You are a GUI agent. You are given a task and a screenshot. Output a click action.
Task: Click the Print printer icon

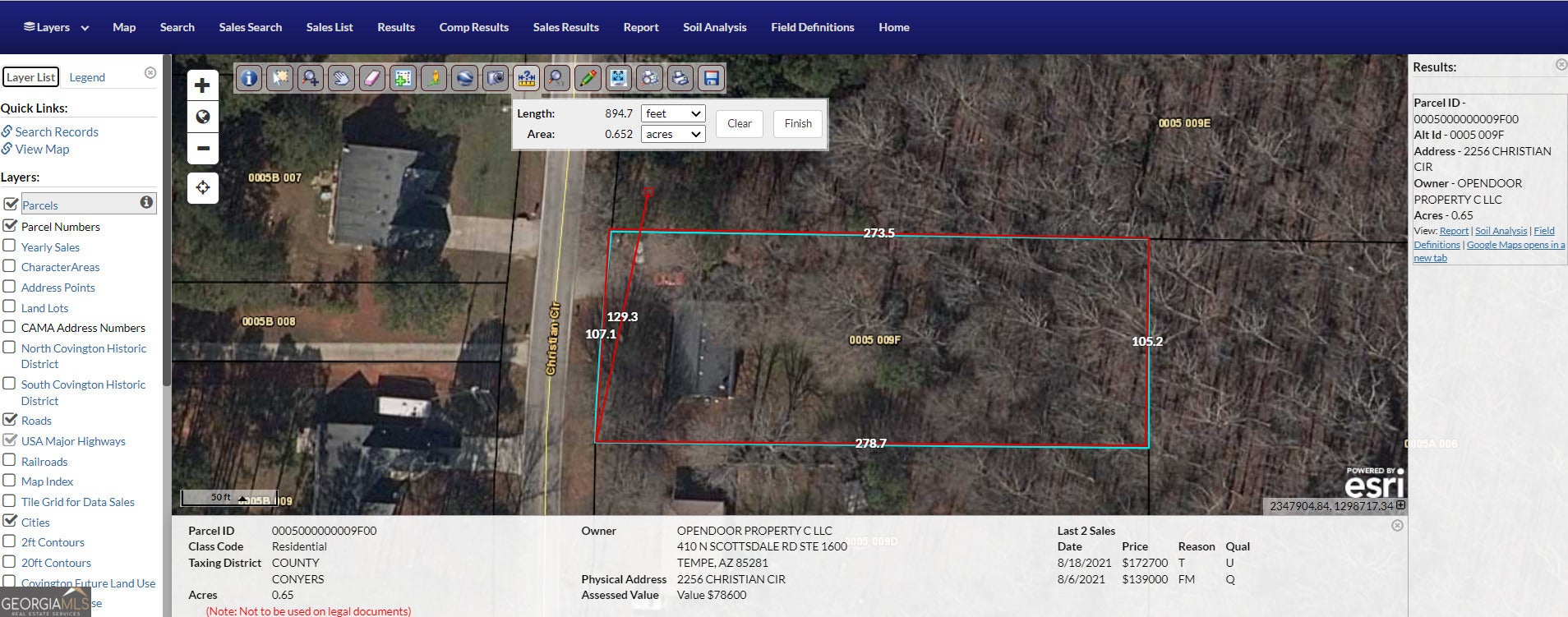coord(680,78)
